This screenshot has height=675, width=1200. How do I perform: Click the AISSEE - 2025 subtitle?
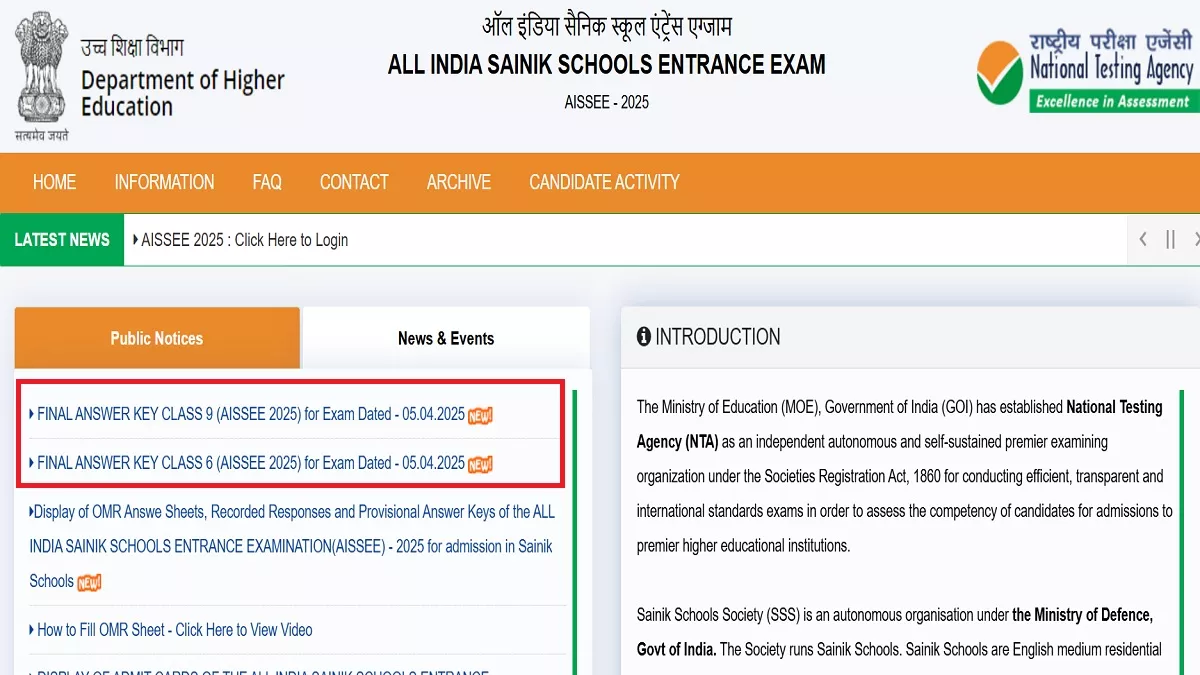607,102
